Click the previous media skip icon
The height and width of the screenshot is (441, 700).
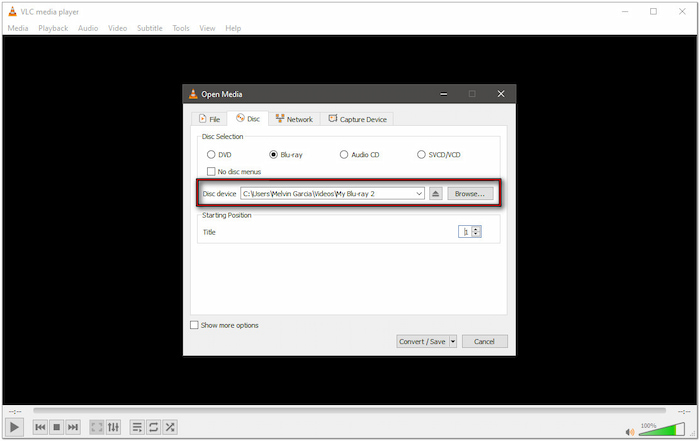40,427
